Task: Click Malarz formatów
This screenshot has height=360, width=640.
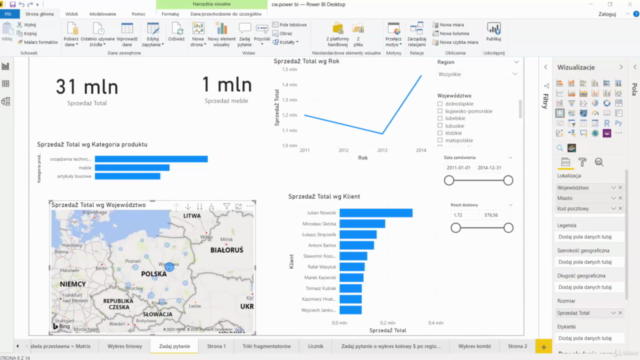Action: [37, 42]
